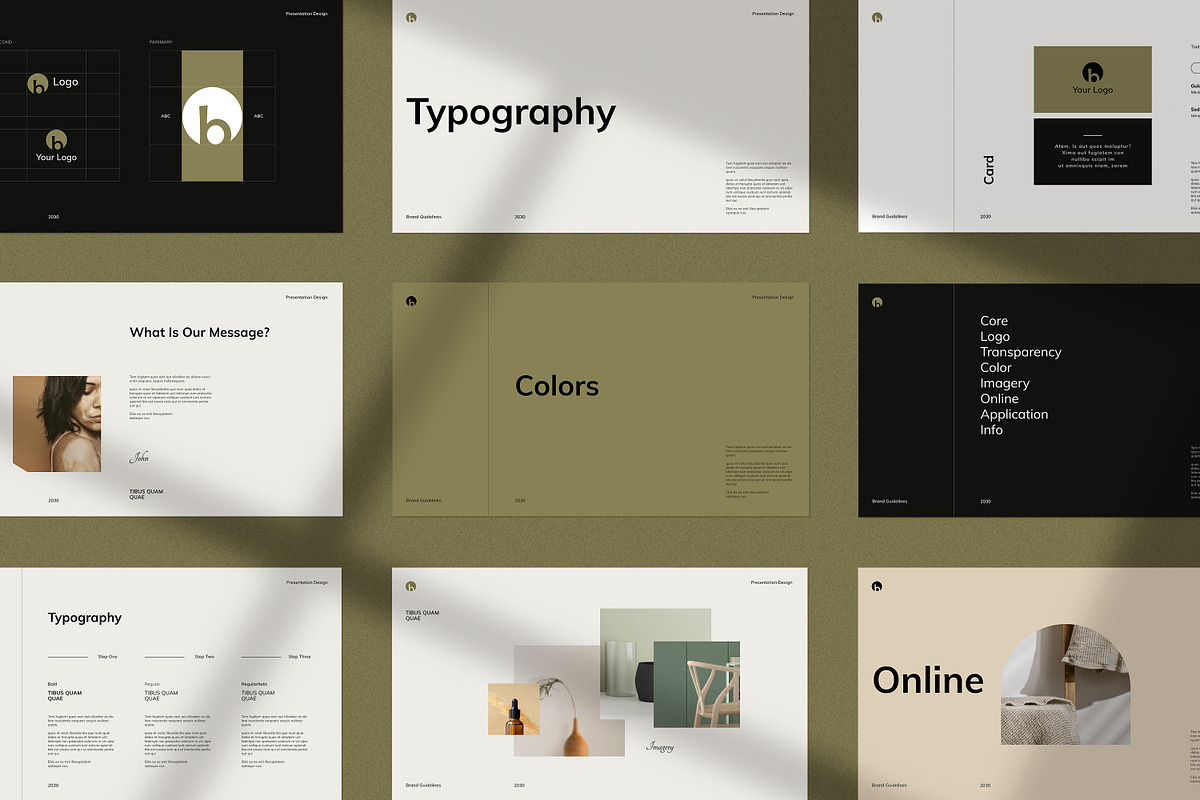Click the olive 'b' icon beside the 'Logo' text
This screenshot has width=1200, height=800.
tap(38, 83)
